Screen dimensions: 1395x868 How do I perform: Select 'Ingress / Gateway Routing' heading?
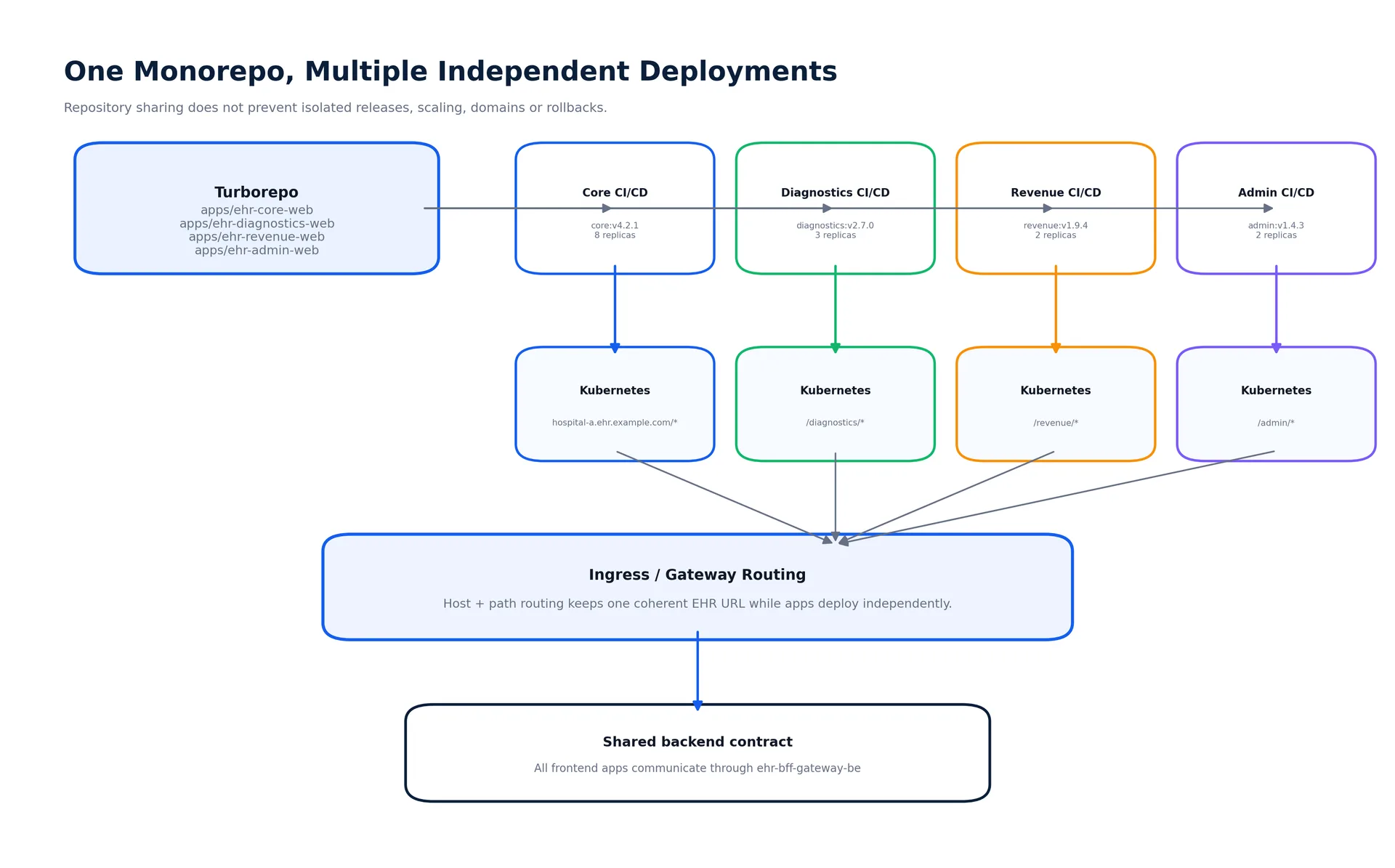coord(697,575)
